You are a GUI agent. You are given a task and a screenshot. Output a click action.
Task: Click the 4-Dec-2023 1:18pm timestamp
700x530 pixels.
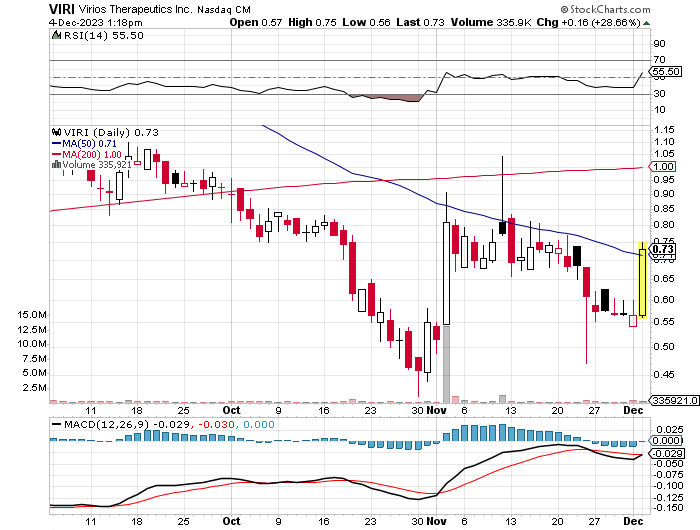(96, 22)
